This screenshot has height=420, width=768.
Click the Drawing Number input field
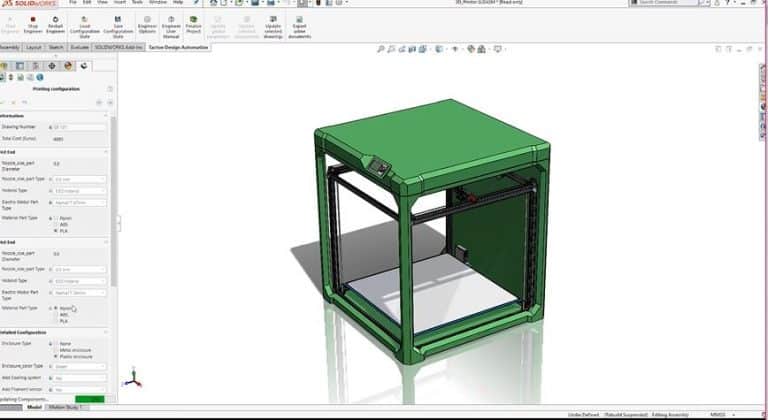pyautogui.click(x=79, y=127)
